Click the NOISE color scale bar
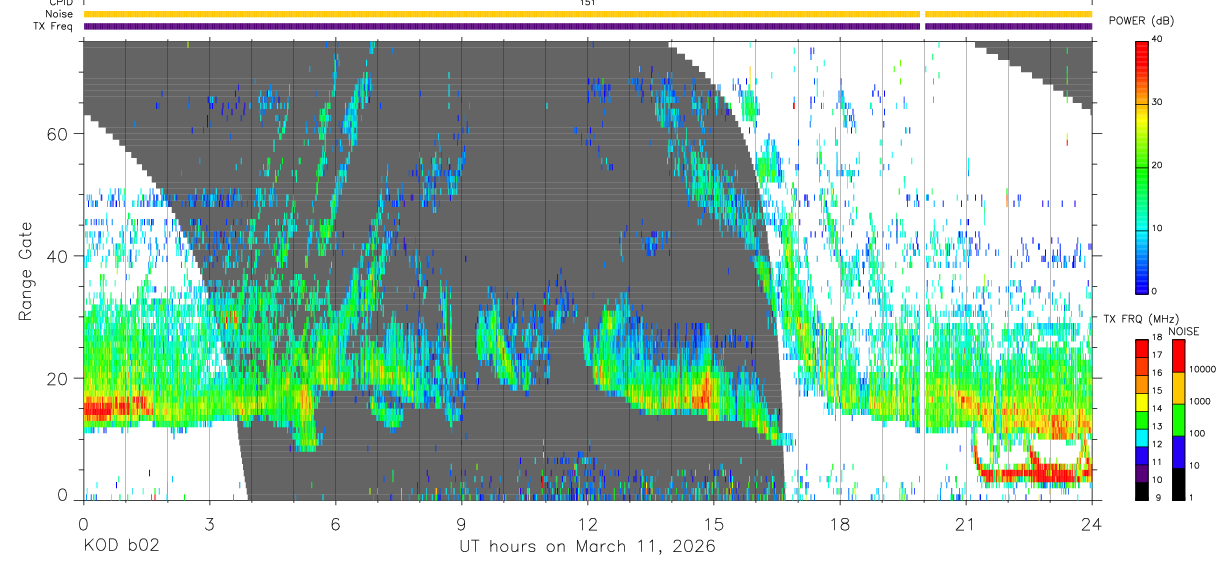The width and height of the screenshot is (1228, 567). [x=1178, y=420]
